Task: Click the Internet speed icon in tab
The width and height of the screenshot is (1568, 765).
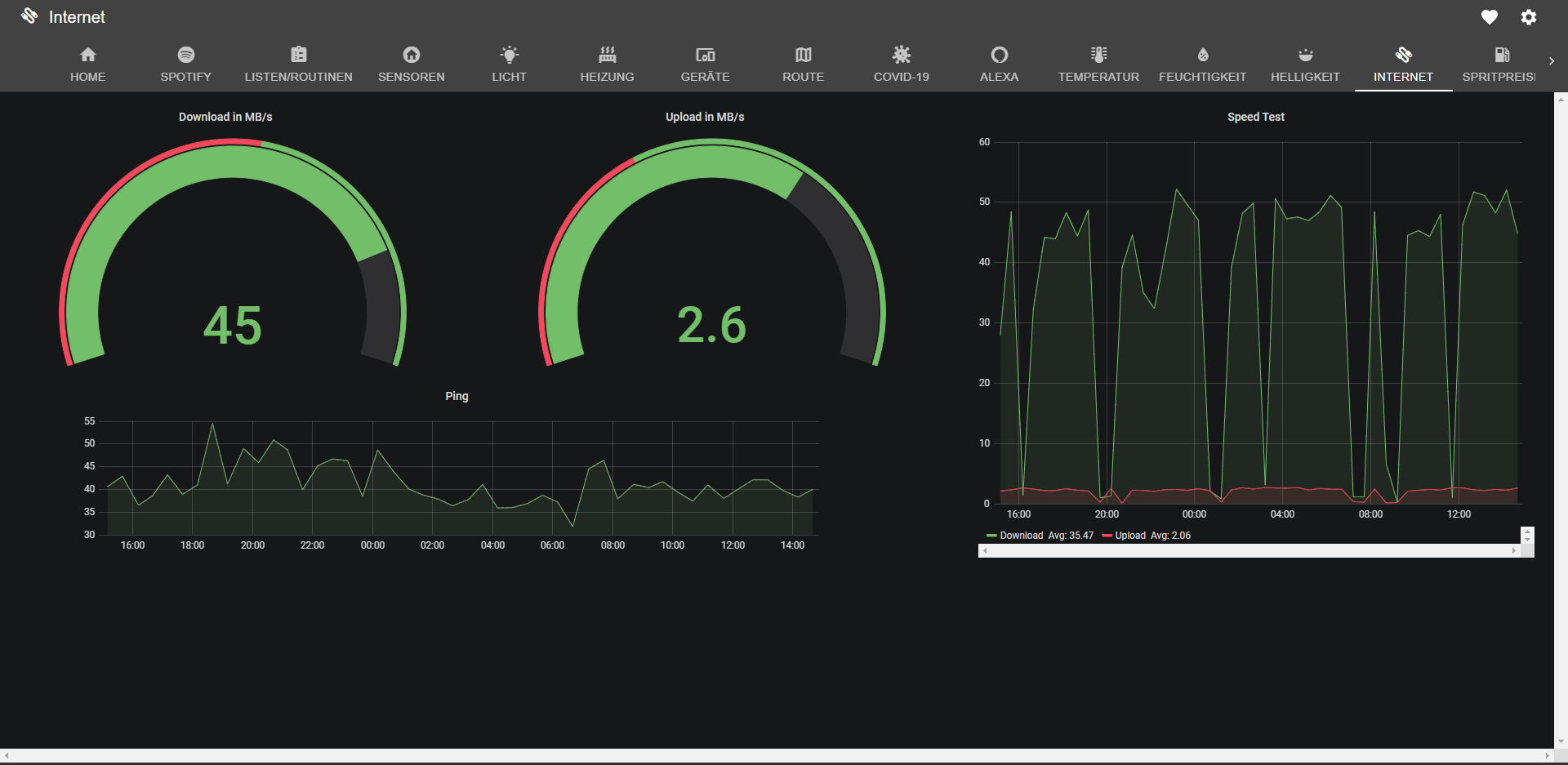Action: (1404, 55)
